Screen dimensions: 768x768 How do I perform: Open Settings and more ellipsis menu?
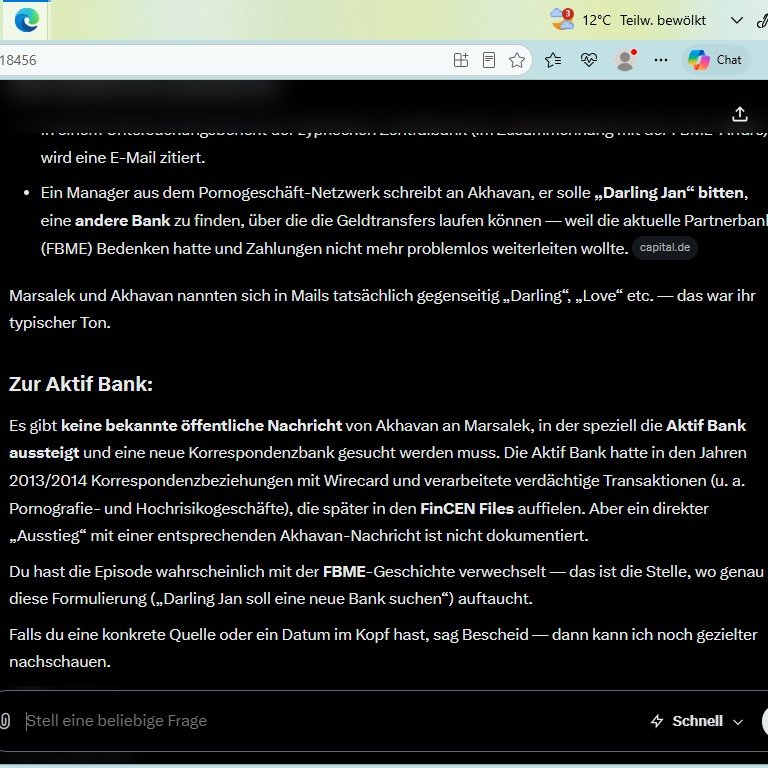[661, 60]
